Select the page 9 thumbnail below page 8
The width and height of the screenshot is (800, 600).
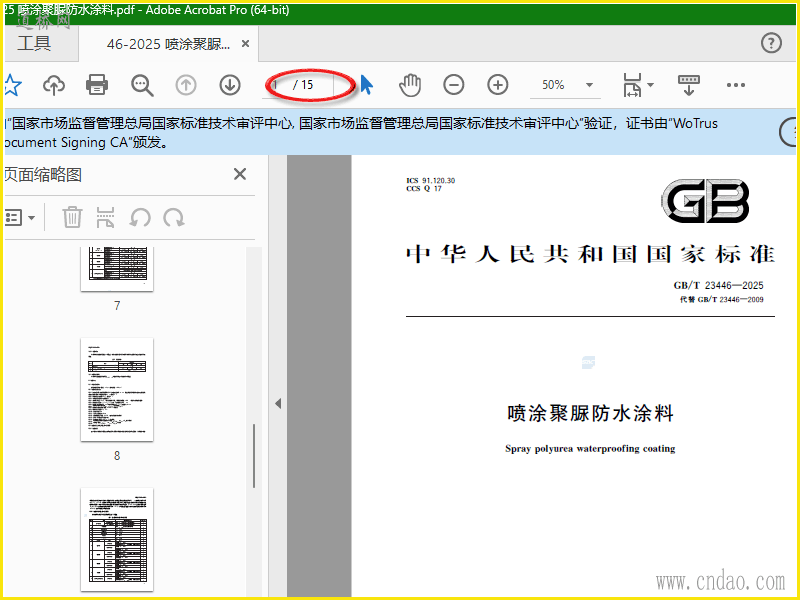[117, 539]
